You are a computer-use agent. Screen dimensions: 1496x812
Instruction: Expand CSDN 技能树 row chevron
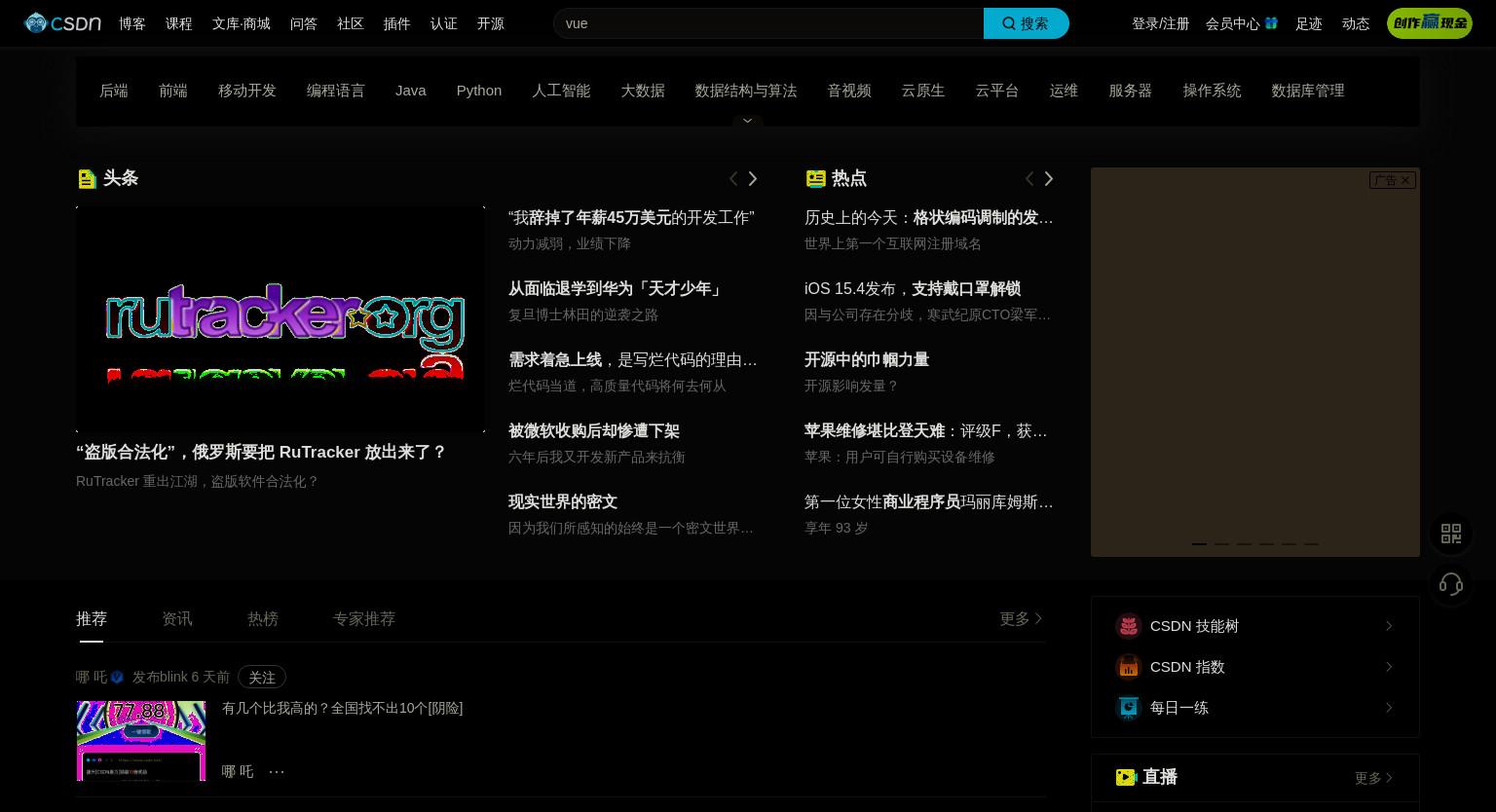click(1389, 626)
